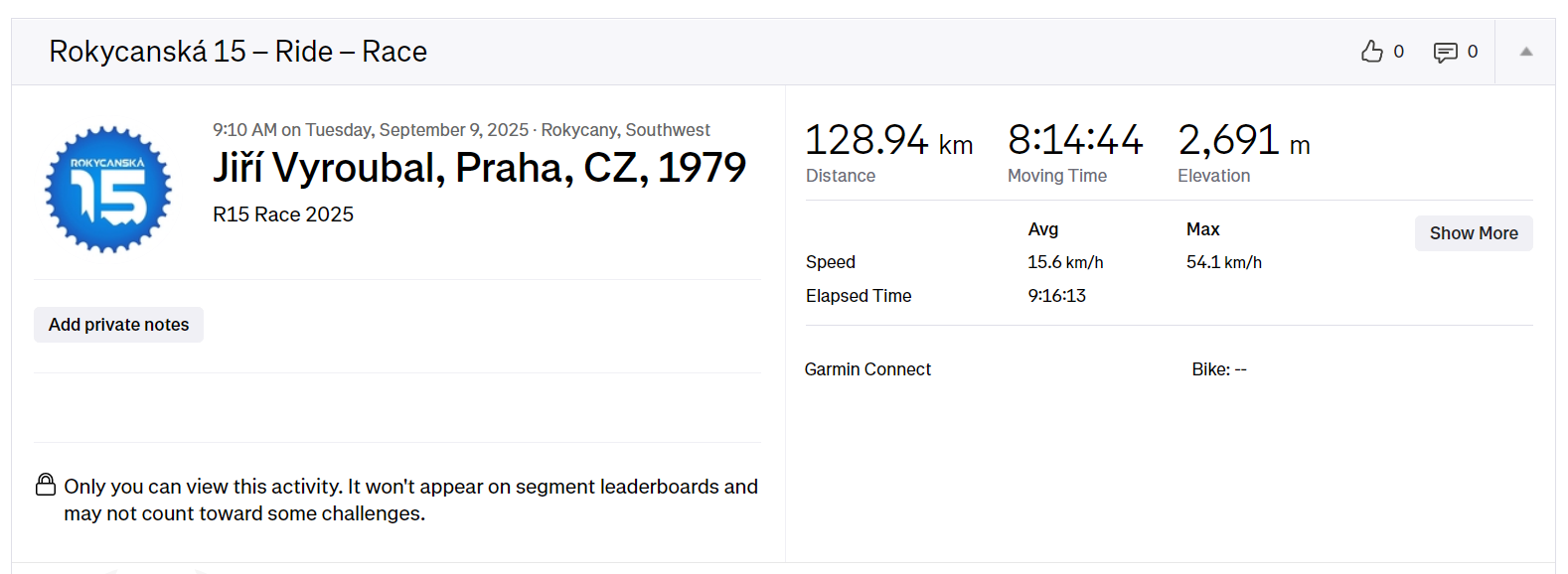Image resolution: width=1568 pixels, height=574 pixels.
Task: Click the activity date and location text
Action: click(x=461, y=130)
